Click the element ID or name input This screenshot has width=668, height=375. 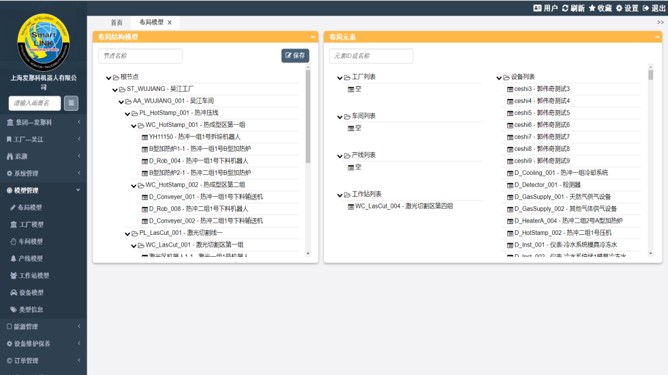pos(371,56)
